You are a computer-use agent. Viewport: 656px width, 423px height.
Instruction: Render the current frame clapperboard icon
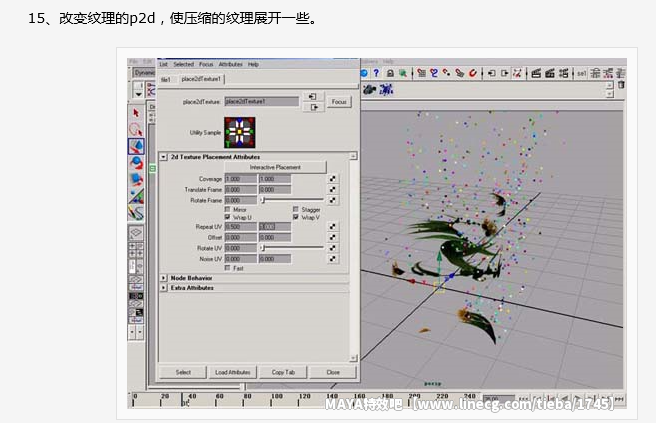pos(536,73)
